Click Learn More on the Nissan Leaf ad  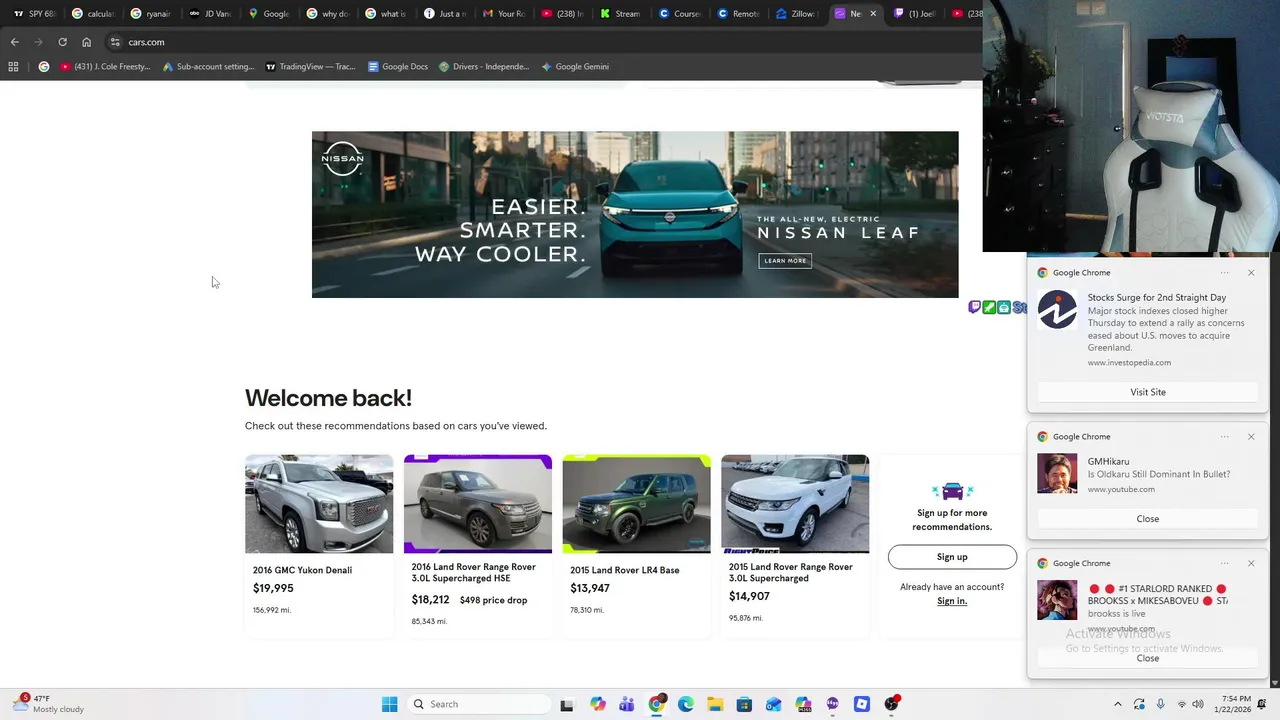785,260
